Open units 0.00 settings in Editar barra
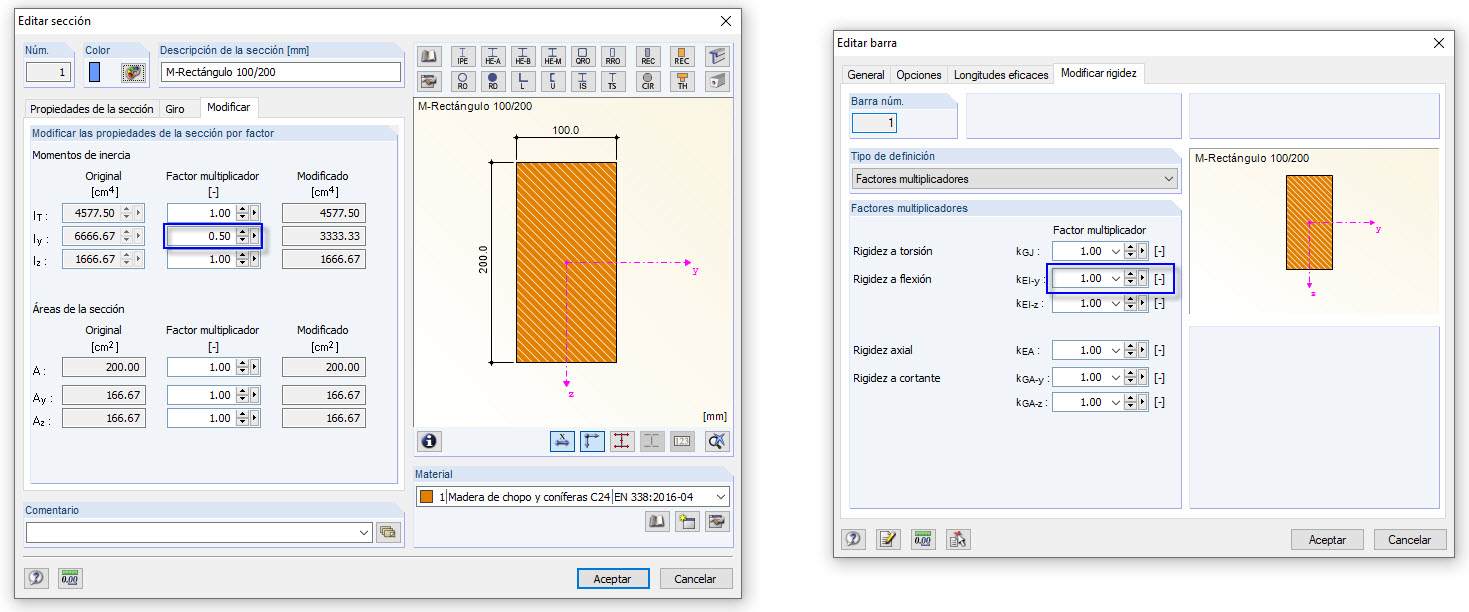Screen dimensions: 1469x612 (x=923, y=539)
